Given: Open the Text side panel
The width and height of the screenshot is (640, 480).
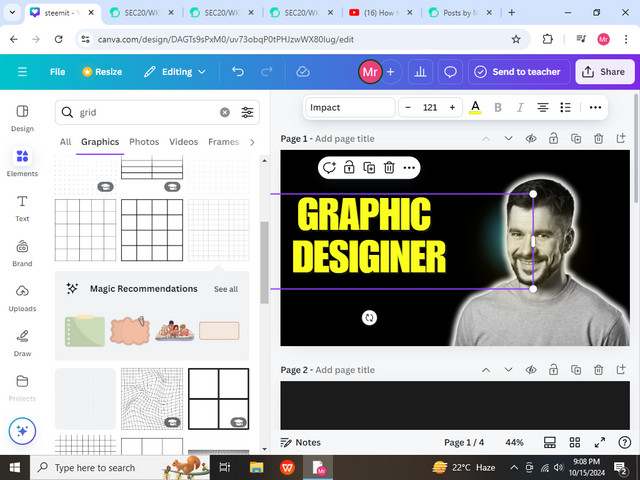Looking at the screenshot, I should point(22,209).
